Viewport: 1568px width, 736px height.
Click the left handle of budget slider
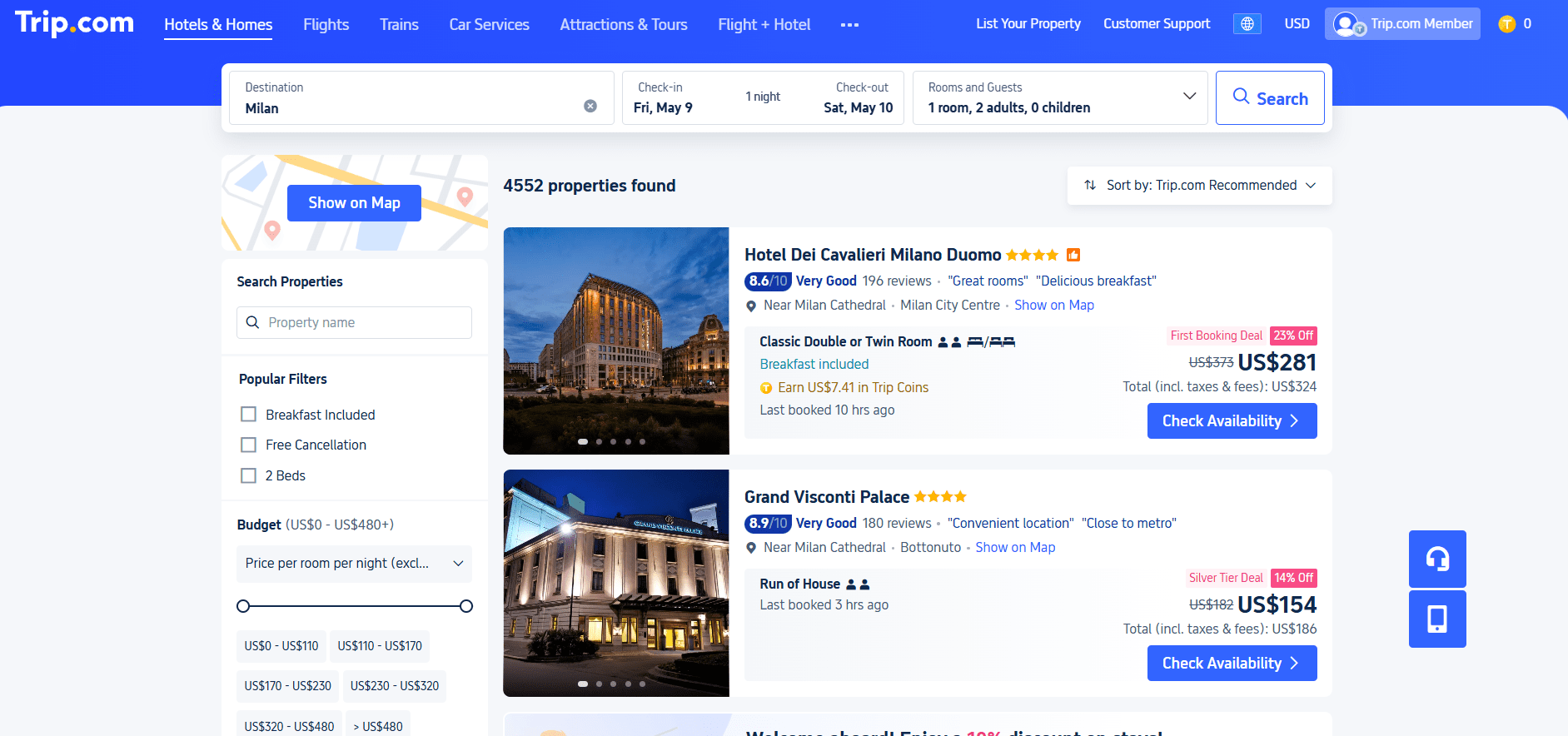pyautogui.click(x=243, y=606)
